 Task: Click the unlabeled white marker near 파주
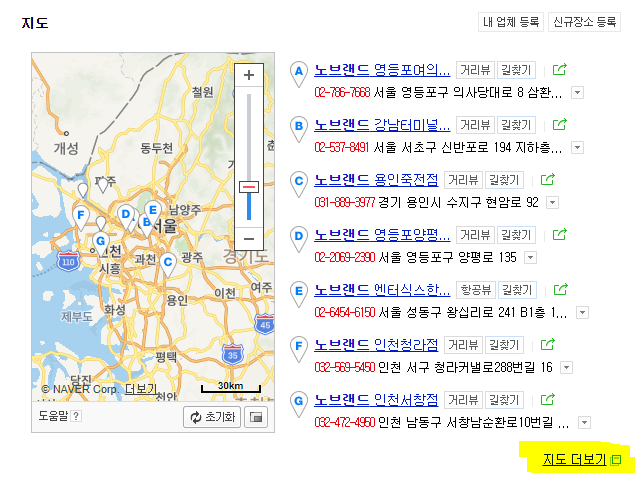coord(103,184)
